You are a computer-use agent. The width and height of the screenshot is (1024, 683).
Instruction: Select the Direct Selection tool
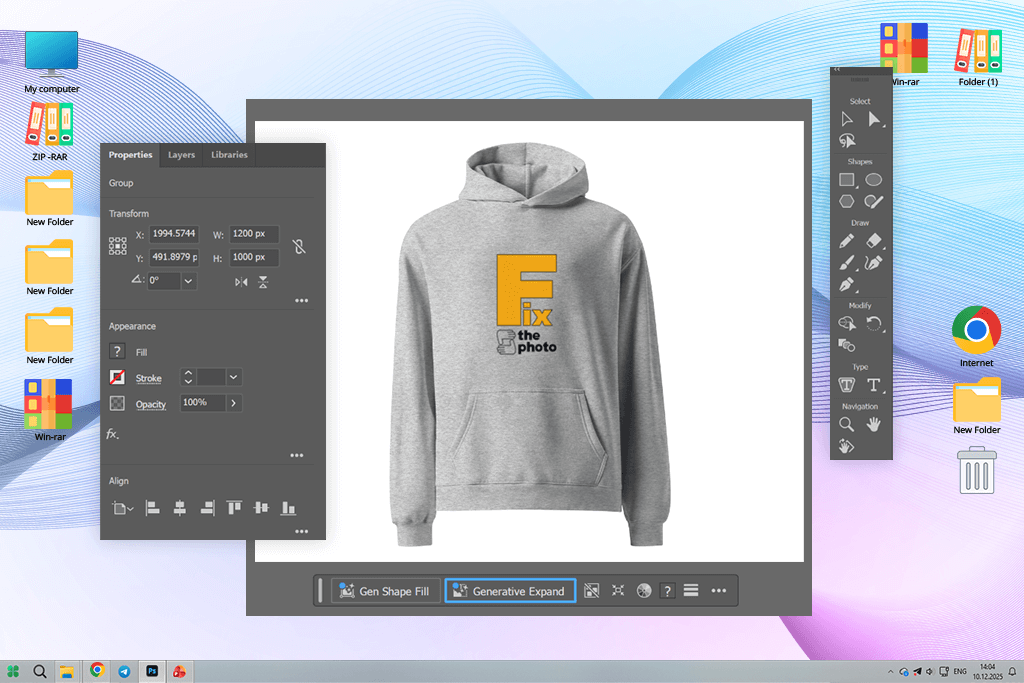coord(874,119)
